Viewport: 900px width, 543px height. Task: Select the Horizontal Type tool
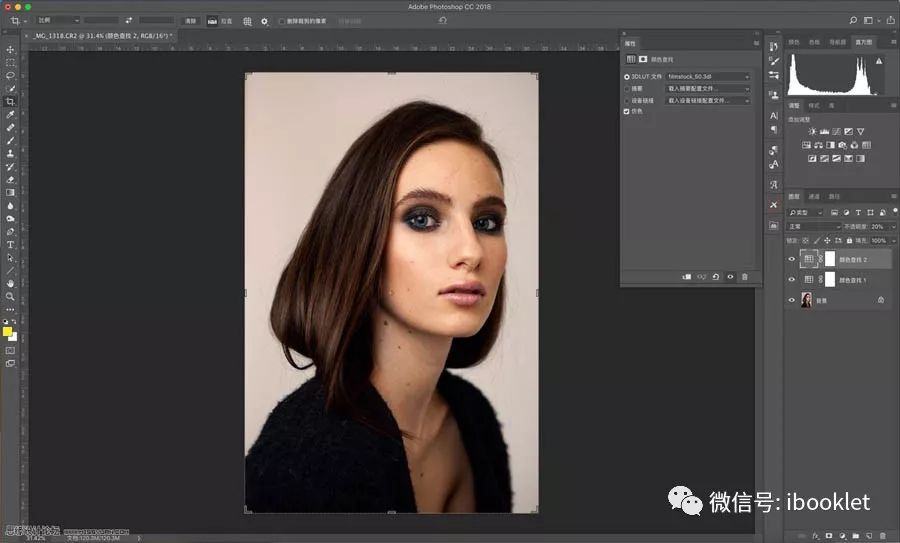tap(10, 244)
